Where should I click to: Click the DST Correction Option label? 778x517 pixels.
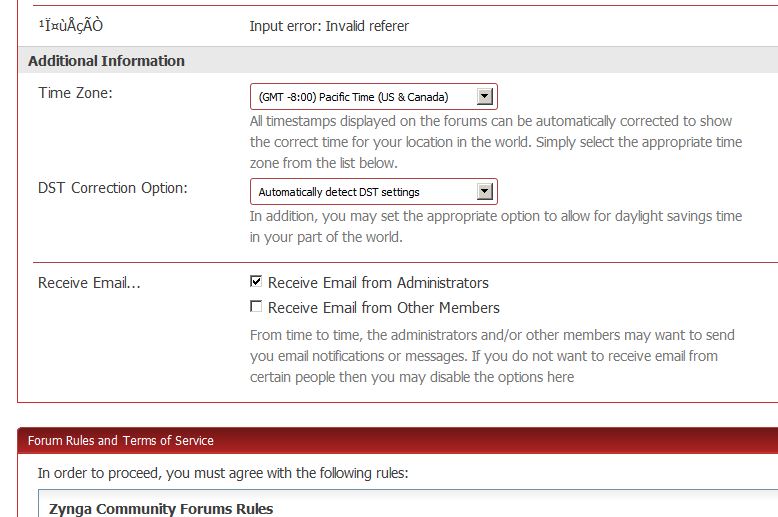[113, 188]
